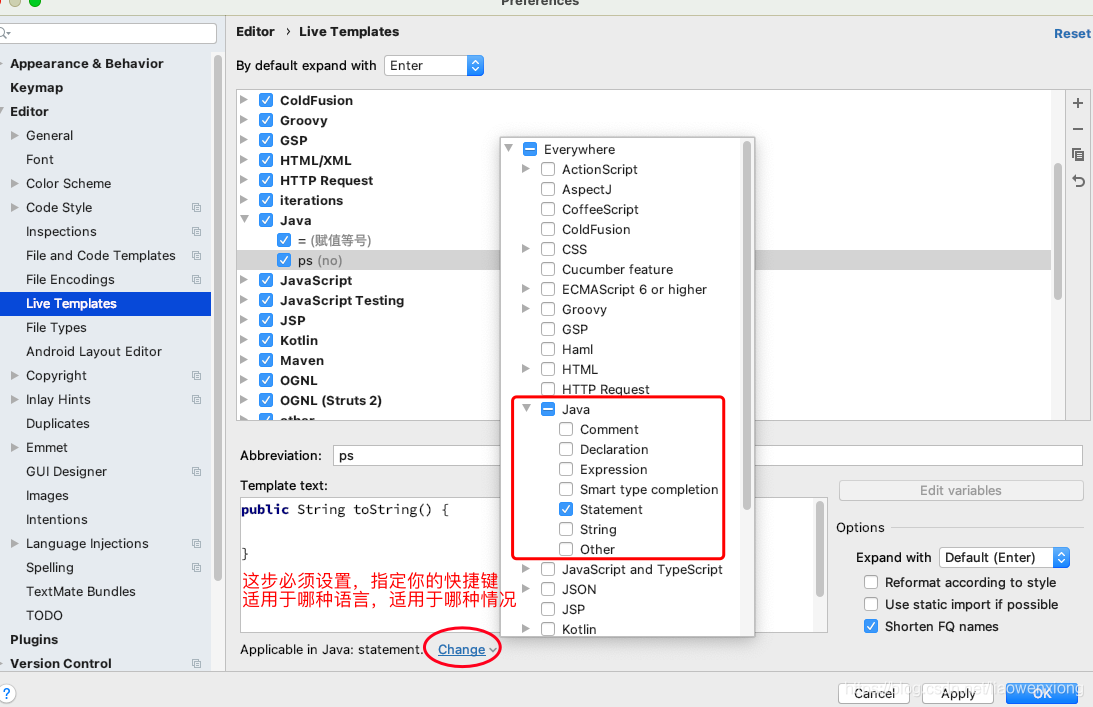Image resolution: width=1093 pixels, height=707 pixels.
Task: Click the Cancel button
Action: (874, 693)
